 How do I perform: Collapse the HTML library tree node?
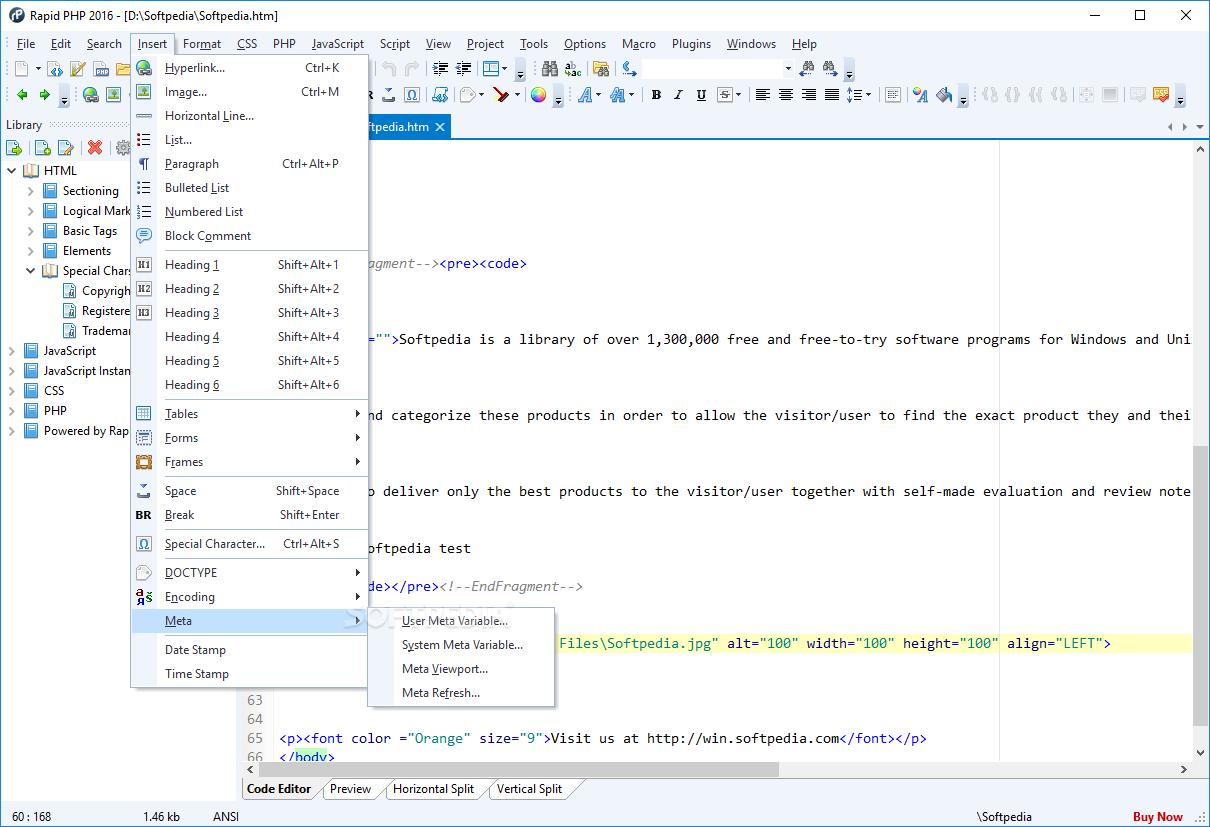tap(12, 171)
